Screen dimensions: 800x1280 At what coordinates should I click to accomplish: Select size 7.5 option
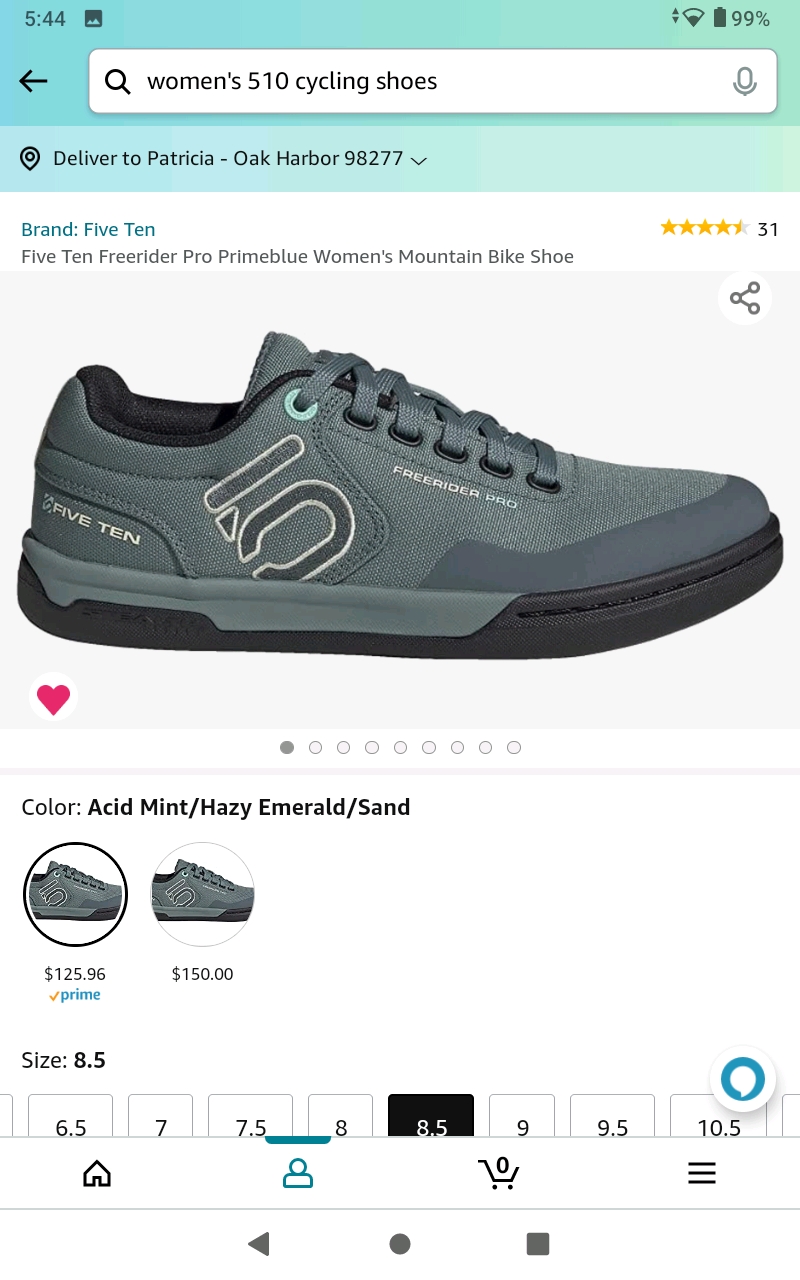click(x=250, y=1118)
